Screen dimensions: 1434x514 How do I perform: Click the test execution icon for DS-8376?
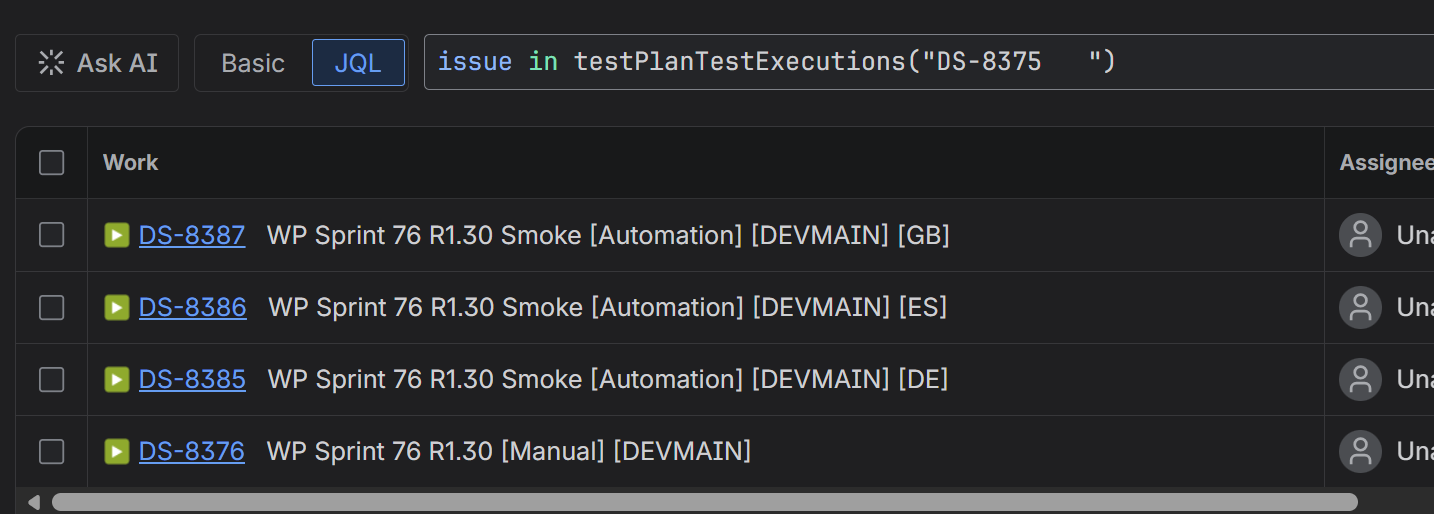coord(117,451)
